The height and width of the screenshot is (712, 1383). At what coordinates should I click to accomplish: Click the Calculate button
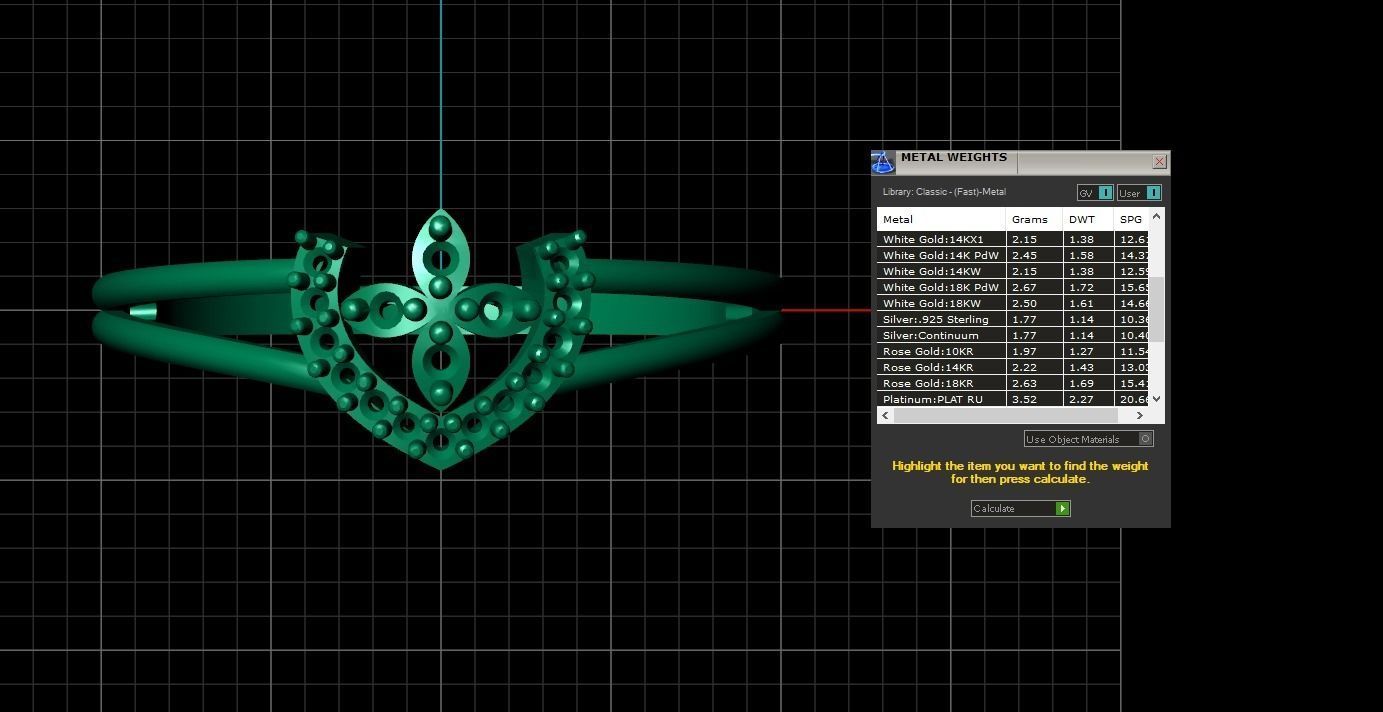[1020, 509]
